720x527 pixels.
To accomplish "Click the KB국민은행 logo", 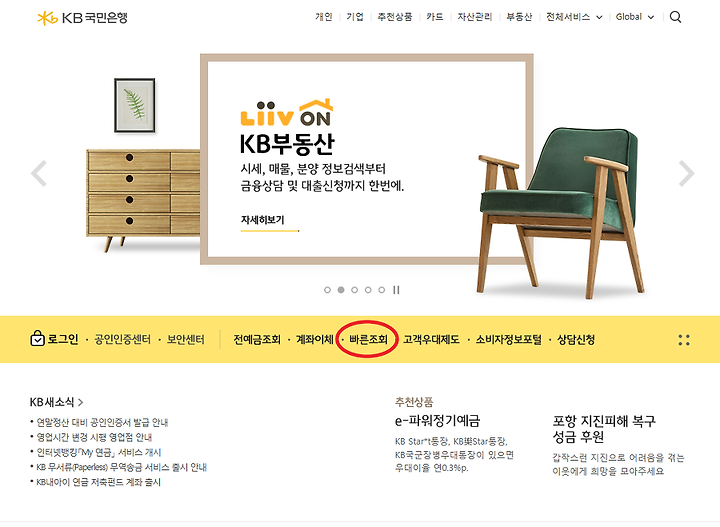I will pos(82,18).
